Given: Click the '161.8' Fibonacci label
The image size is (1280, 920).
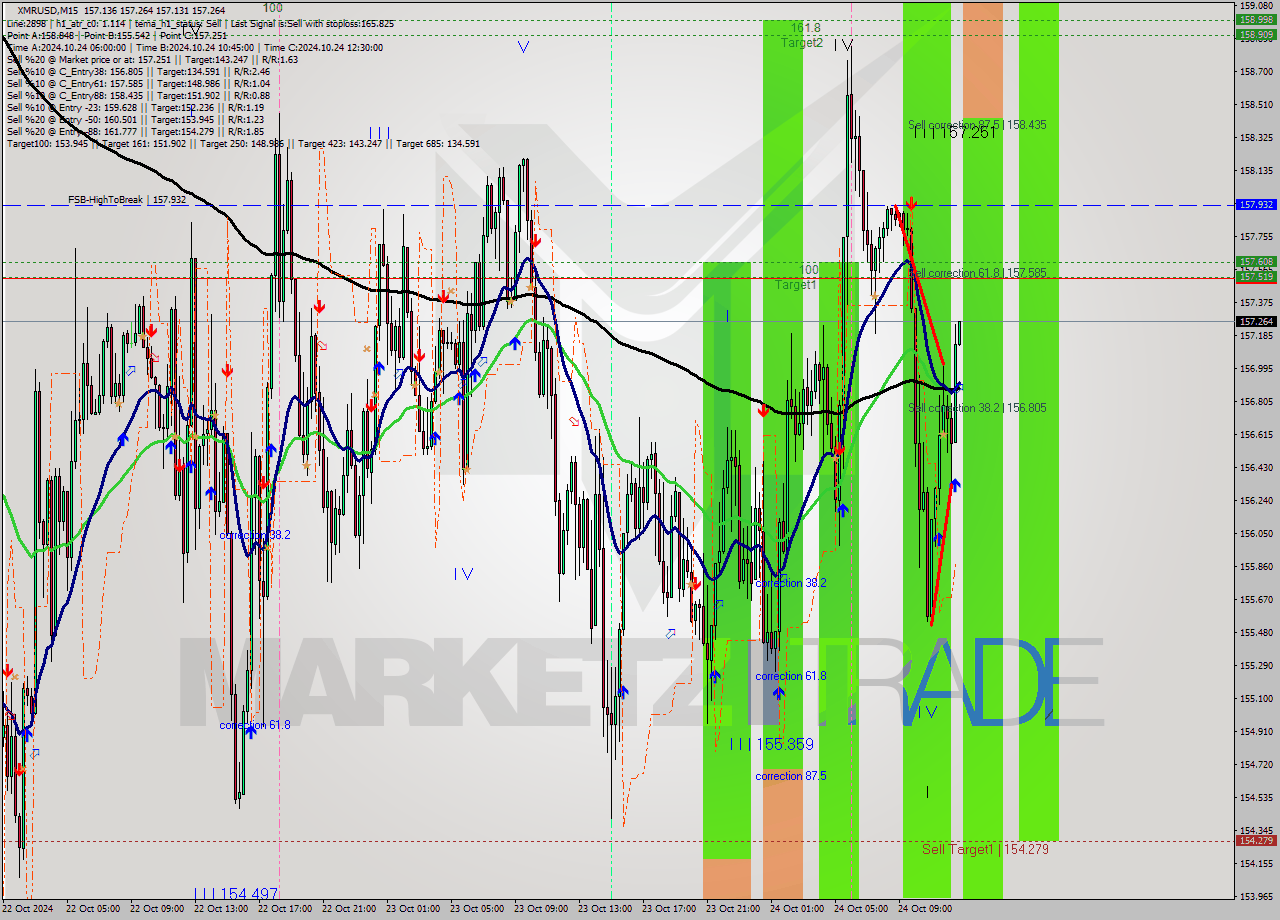Looking at the screenshot, I should coord(805,28).
